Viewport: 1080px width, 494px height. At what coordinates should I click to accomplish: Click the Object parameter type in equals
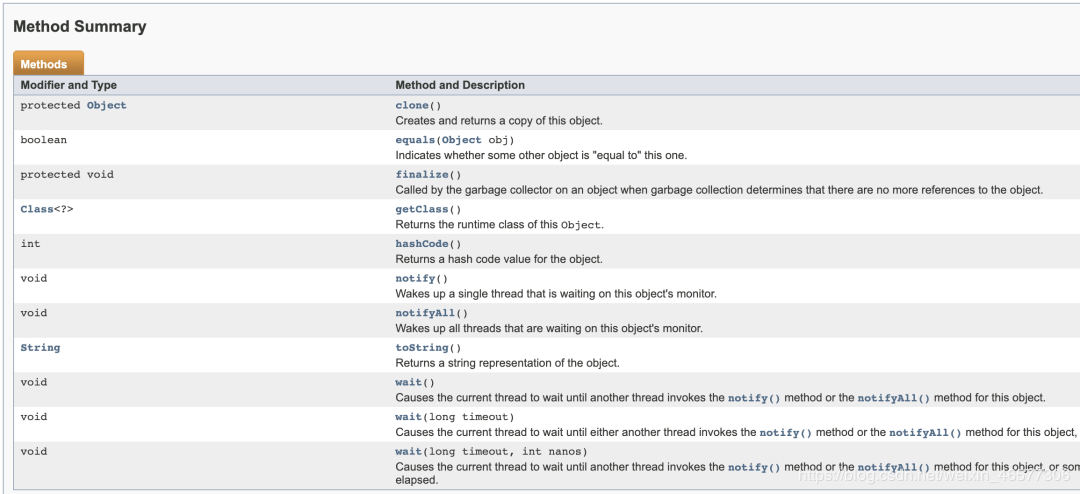[x=461, y=140]
